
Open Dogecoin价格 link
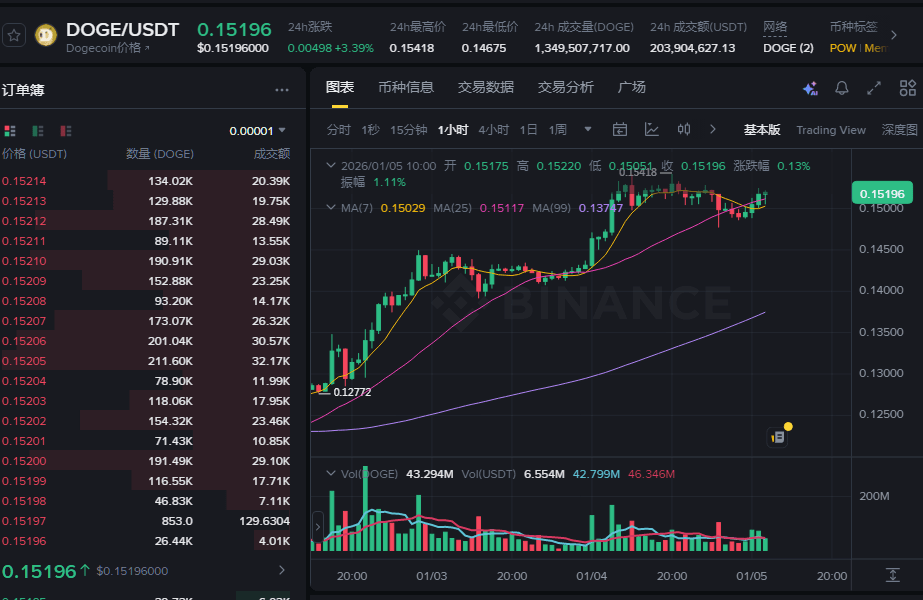click(108, 48)
